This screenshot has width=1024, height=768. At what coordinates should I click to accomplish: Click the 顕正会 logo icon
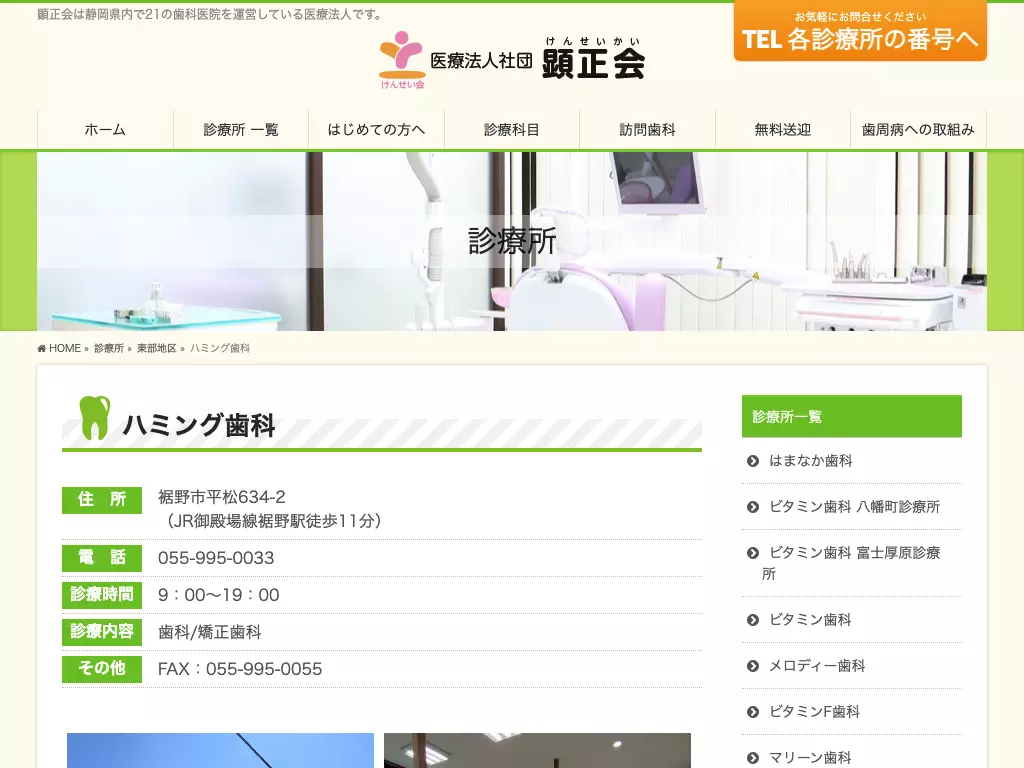coord(402,59)
